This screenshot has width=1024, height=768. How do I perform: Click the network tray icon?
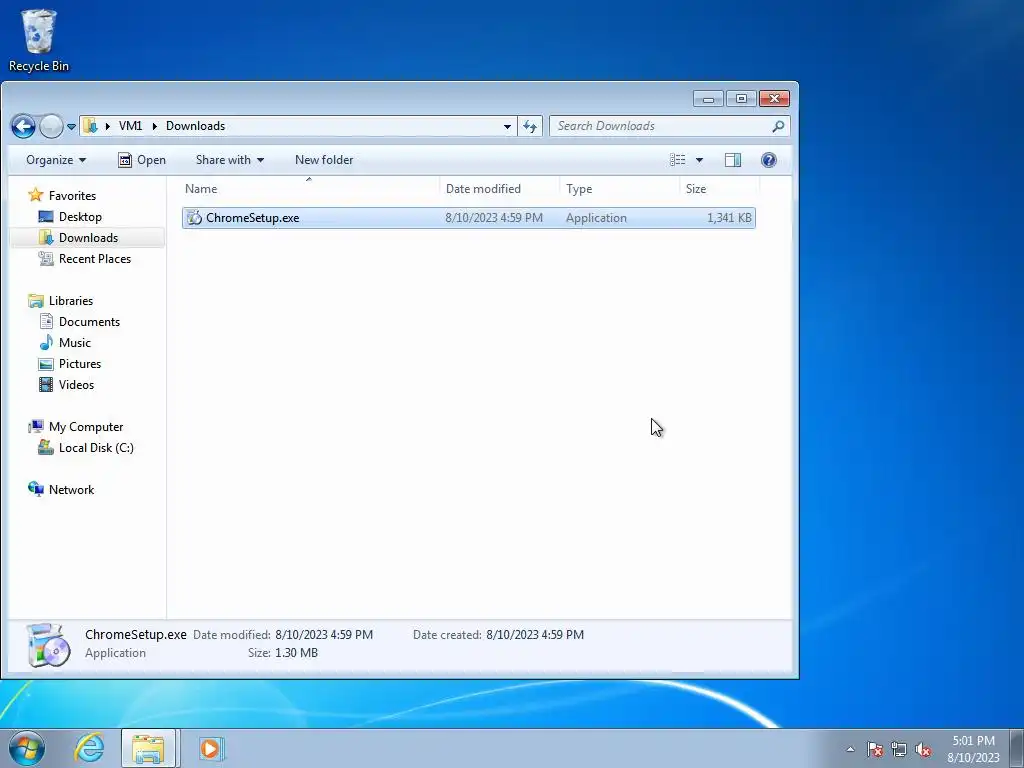pyautogui.click(x=899, y=749)
